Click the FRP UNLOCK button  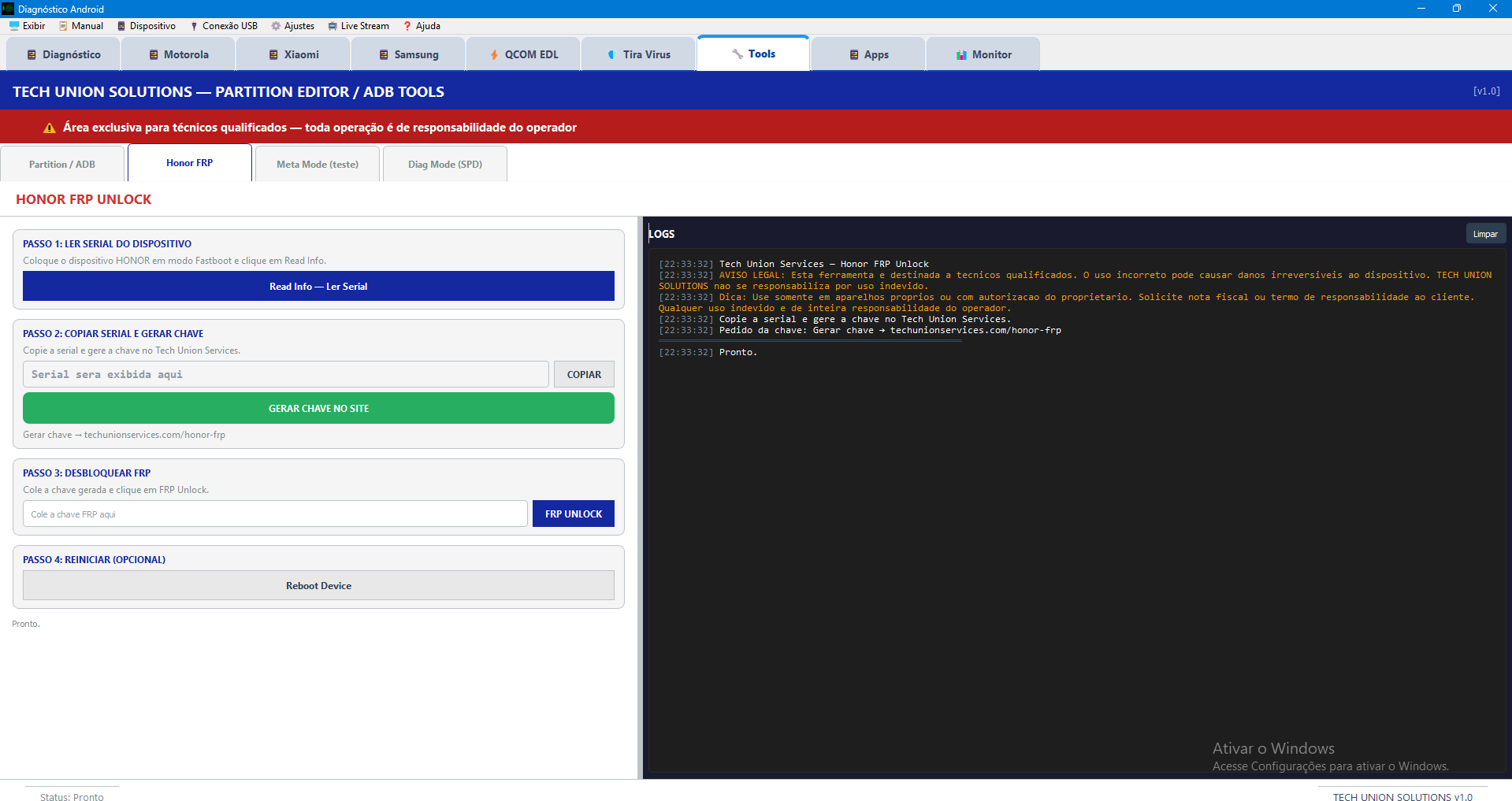[x=574, y=514]
